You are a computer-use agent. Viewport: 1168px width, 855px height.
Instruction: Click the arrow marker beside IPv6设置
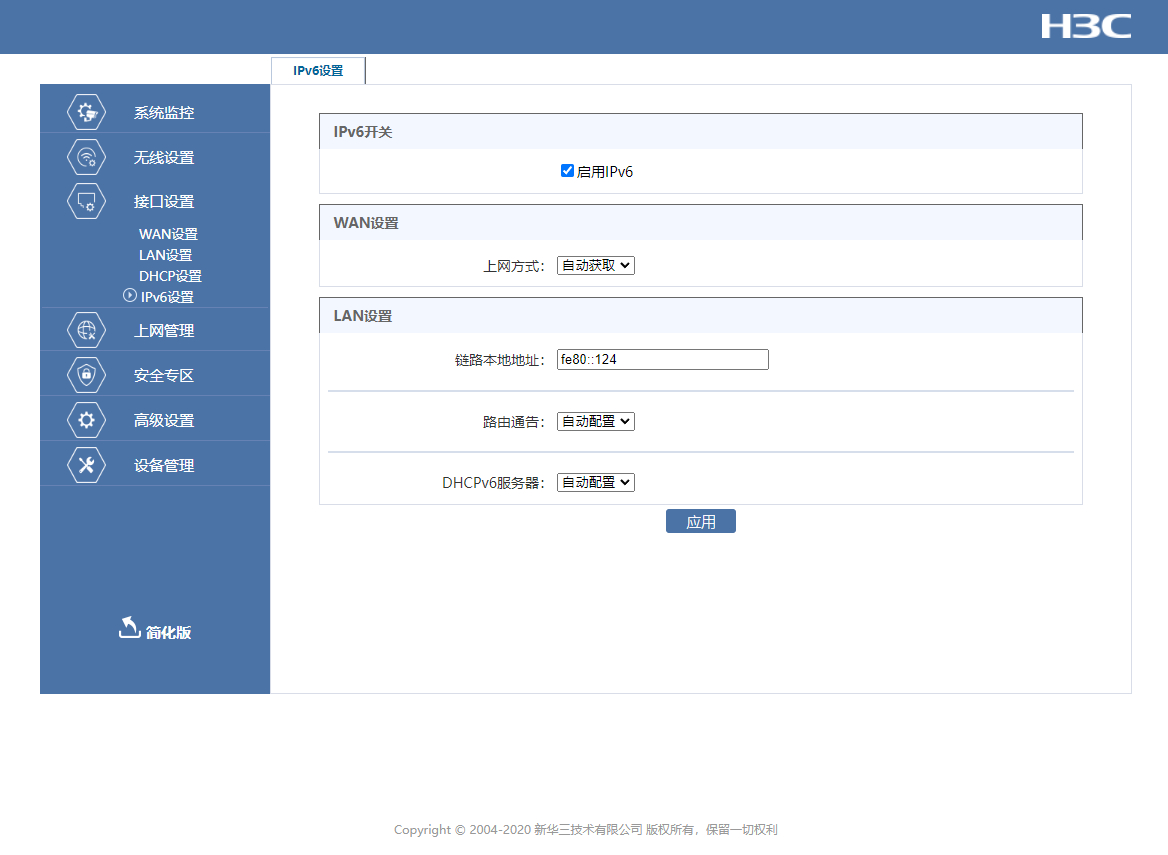[130, 296]
